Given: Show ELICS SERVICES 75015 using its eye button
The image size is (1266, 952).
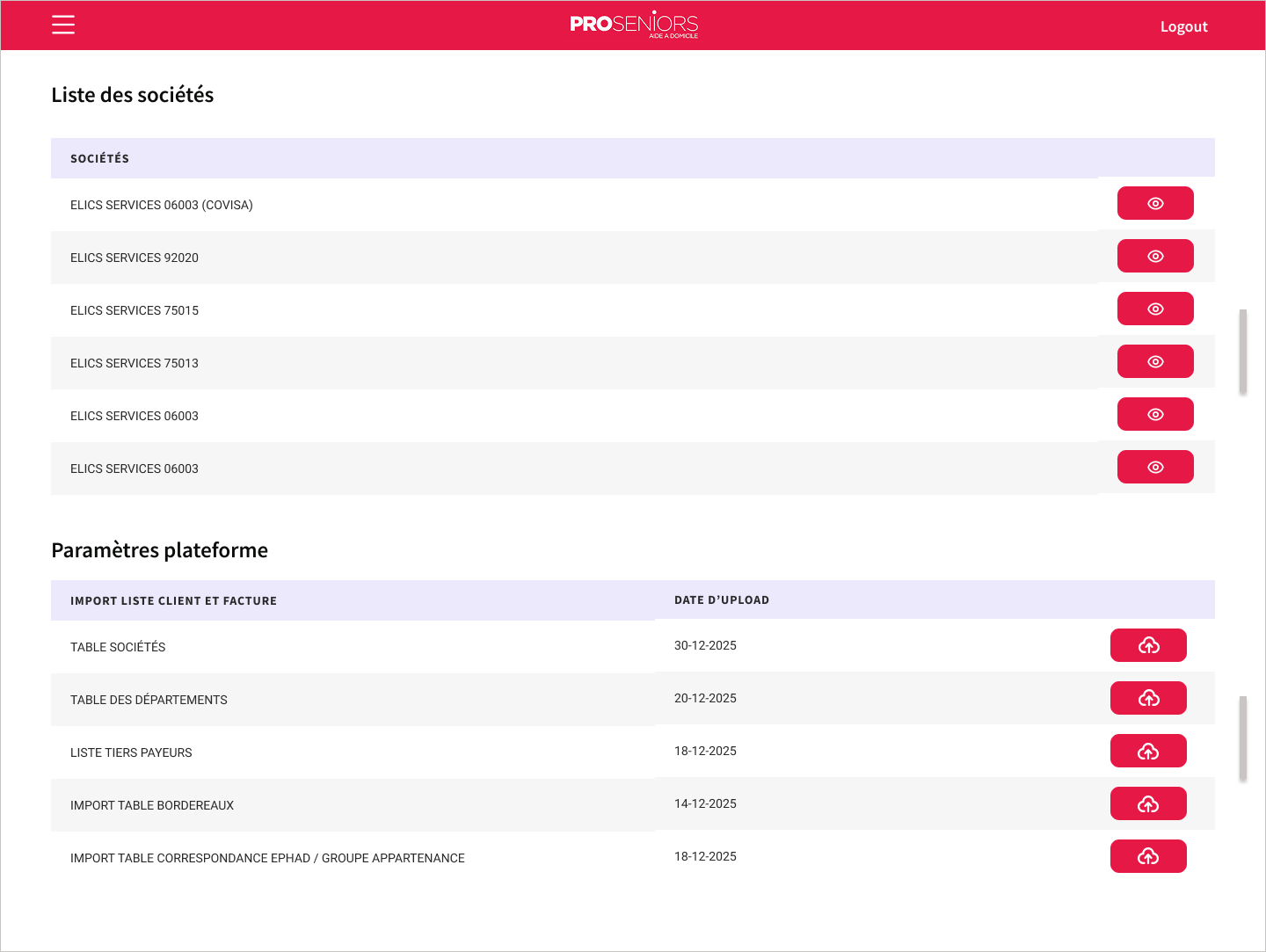Looking at the screenshot, I should (x=1154, y=309).
